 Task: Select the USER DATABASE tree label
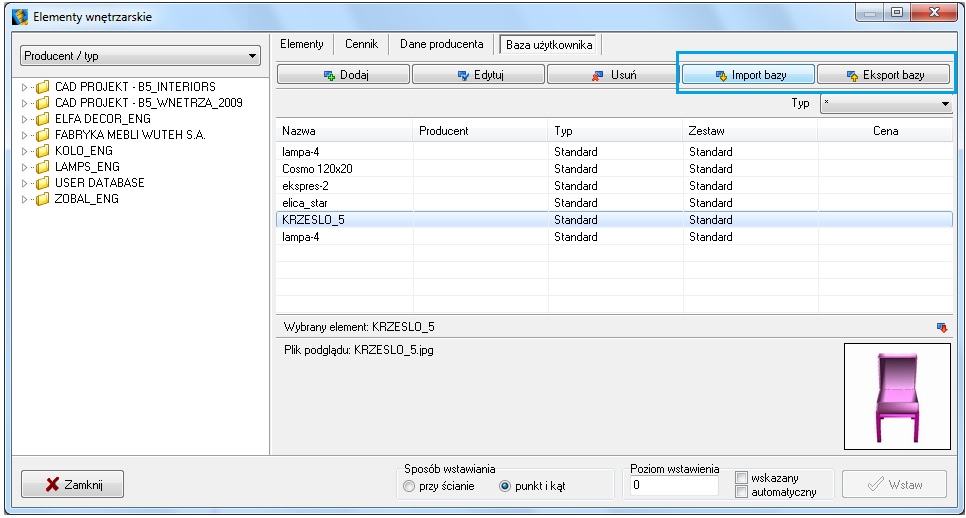[x=99, y=183]
